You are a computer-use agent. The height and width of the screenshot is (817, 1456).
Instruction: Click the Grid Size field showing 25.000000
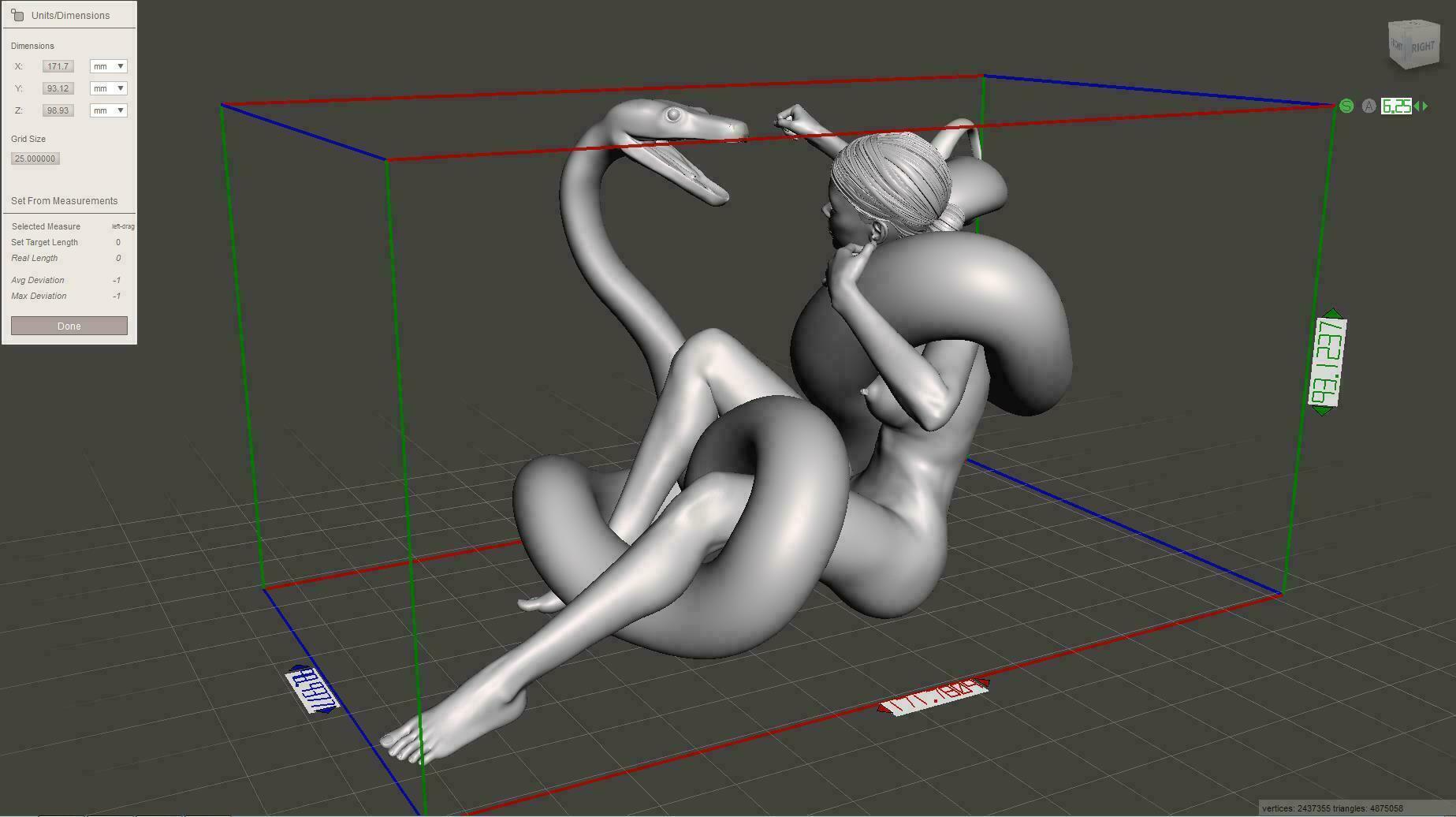pyautogui.click(x=35, y=159)
